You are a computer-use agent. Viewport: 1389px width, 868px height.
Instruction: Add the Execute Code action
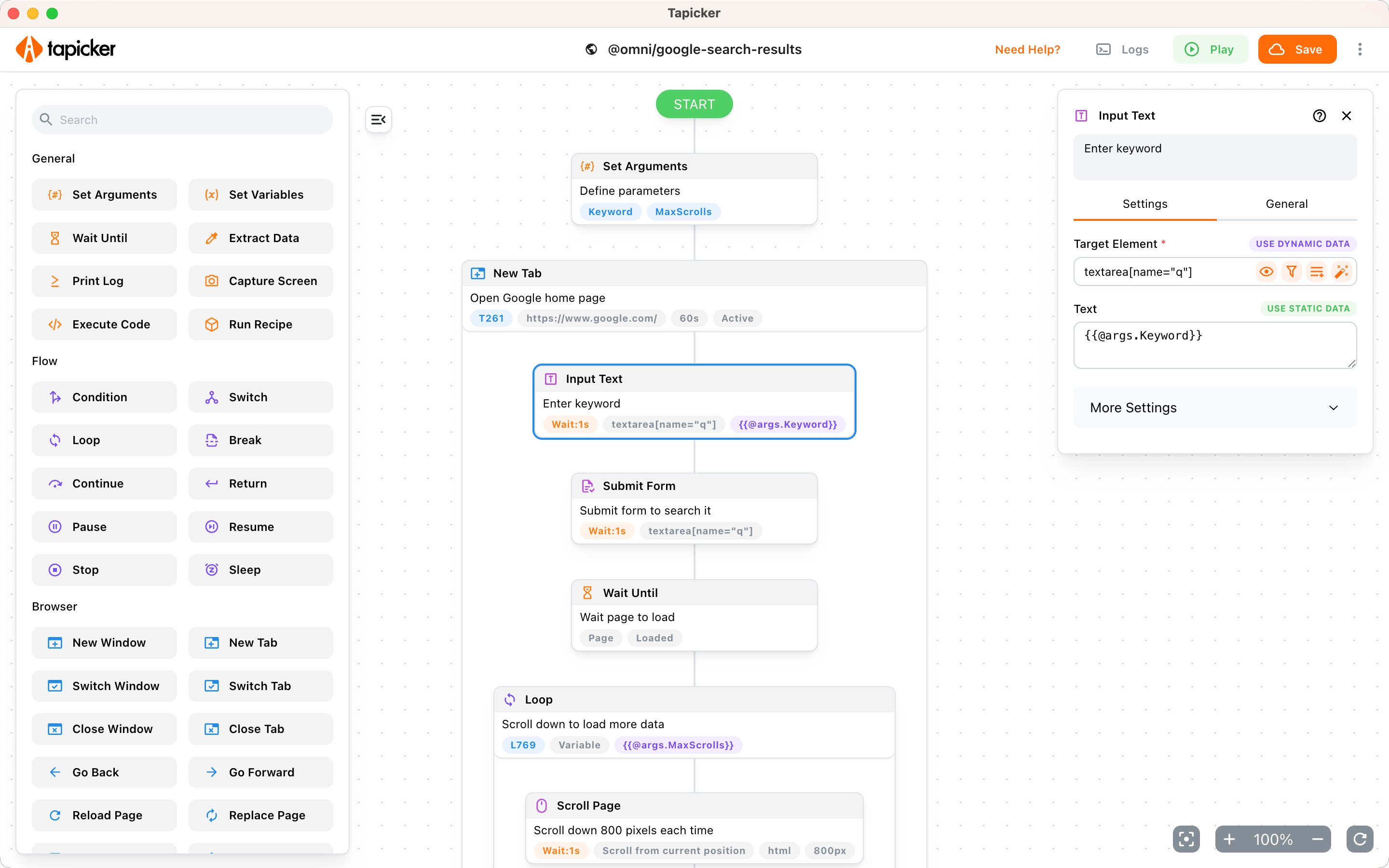coord(105,325)
